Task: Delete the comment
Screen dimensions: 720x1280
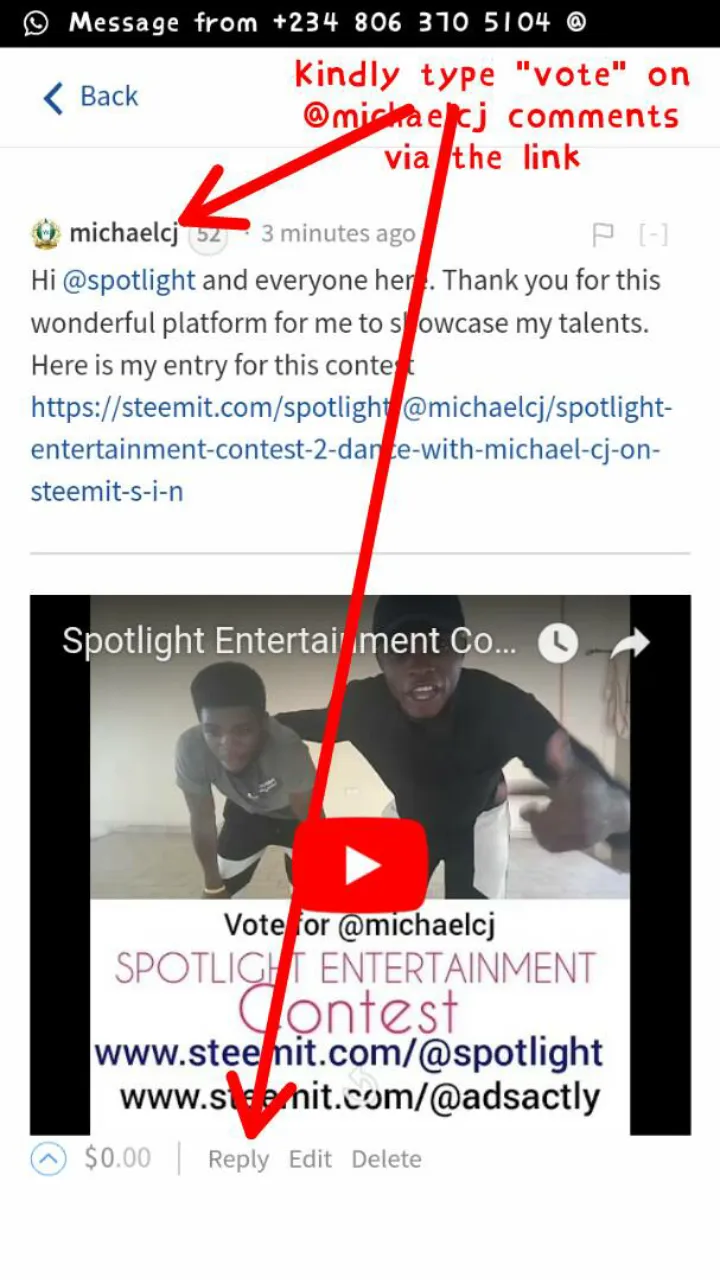Action: [386, 1159]
